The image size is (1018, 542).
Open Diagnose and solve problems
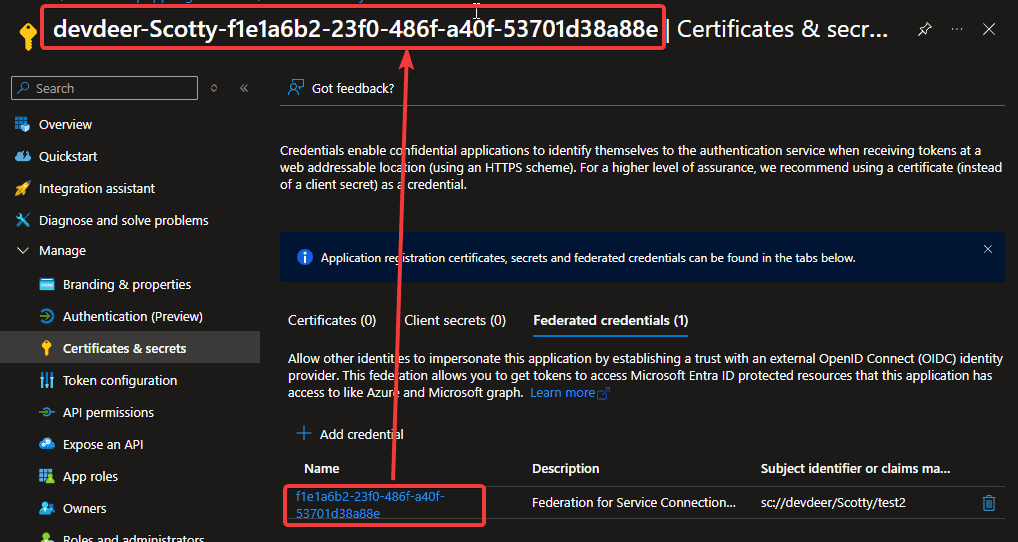123,220
